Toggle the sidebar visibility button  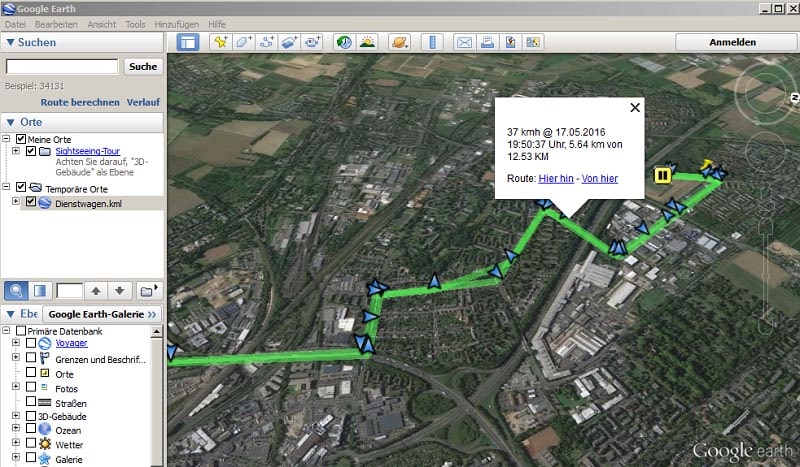click(x=188, y=42)
